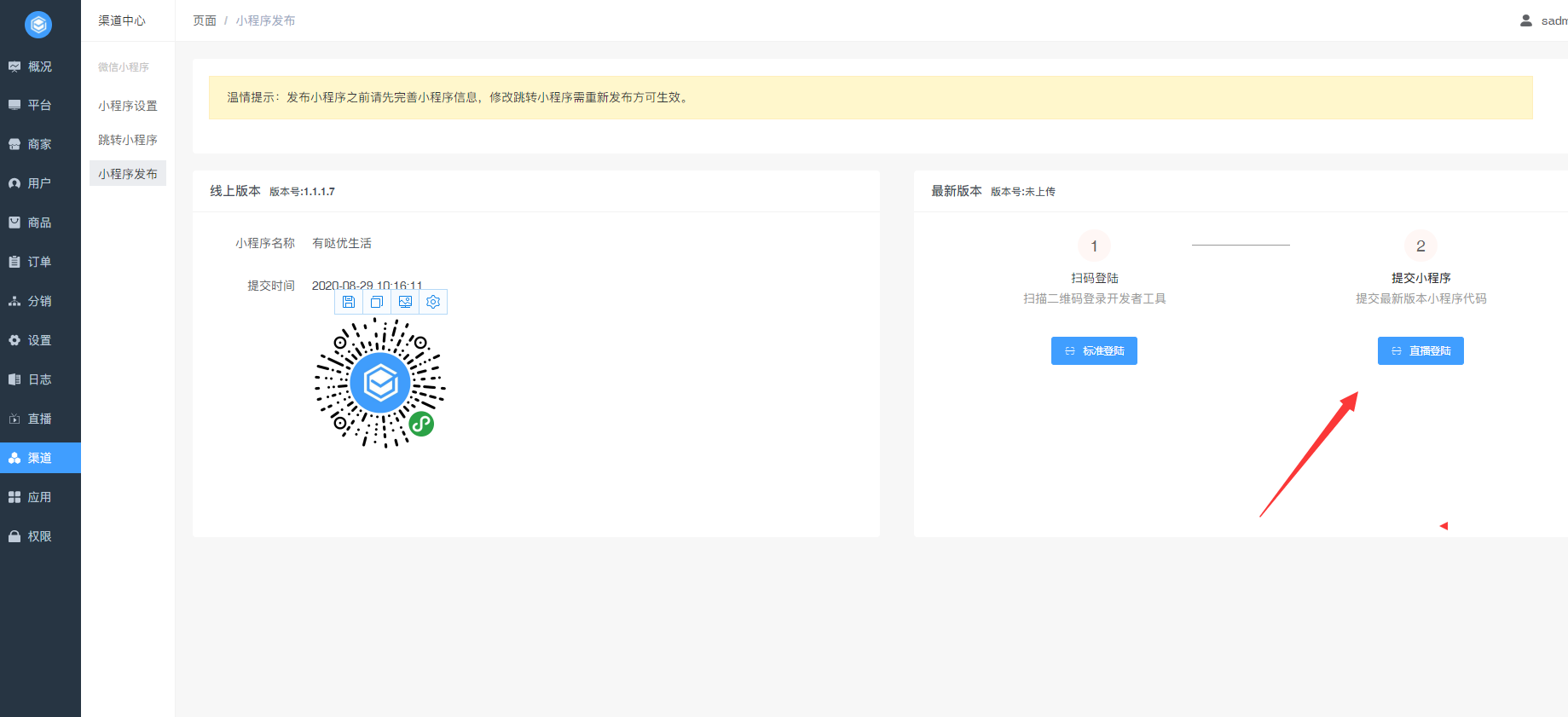
Task: Click the 商家 store icon
Action: coord(14,144)
